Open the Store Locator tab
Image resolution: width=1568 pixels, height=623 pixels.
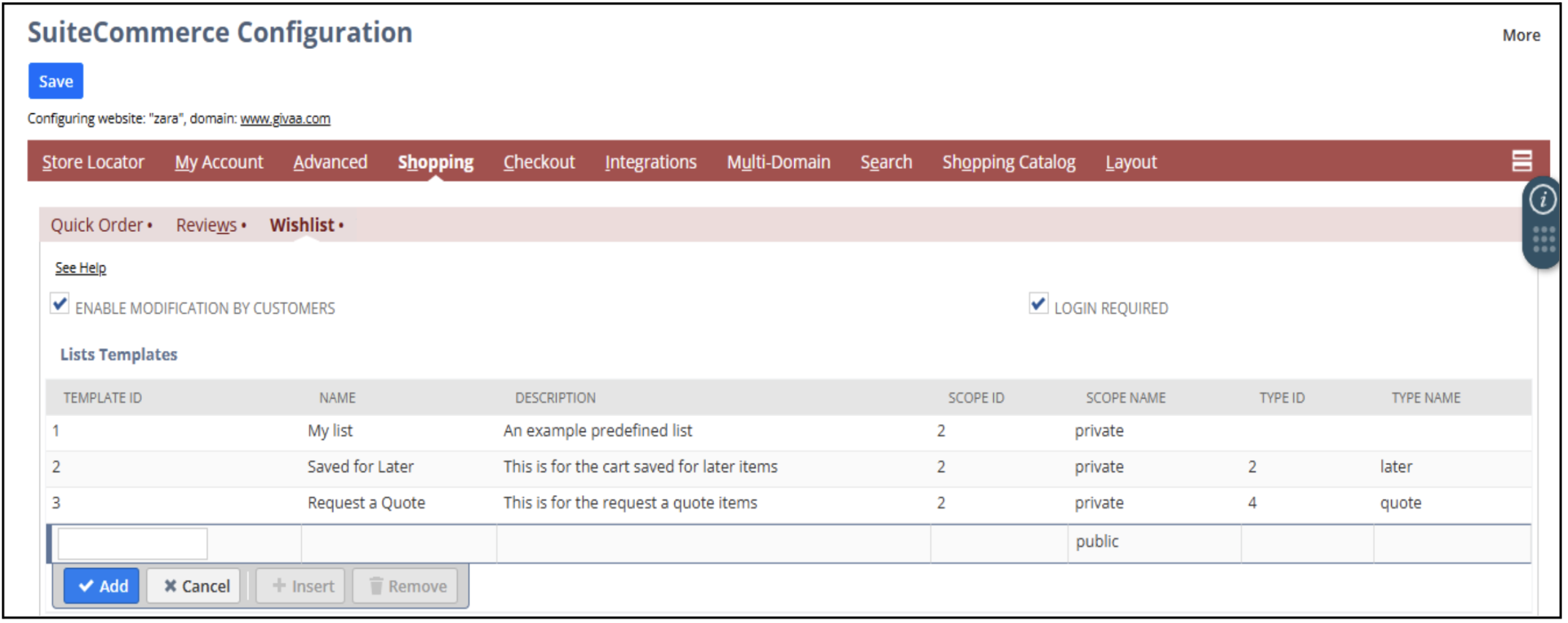pyautogui.click(x=93, y=162)
